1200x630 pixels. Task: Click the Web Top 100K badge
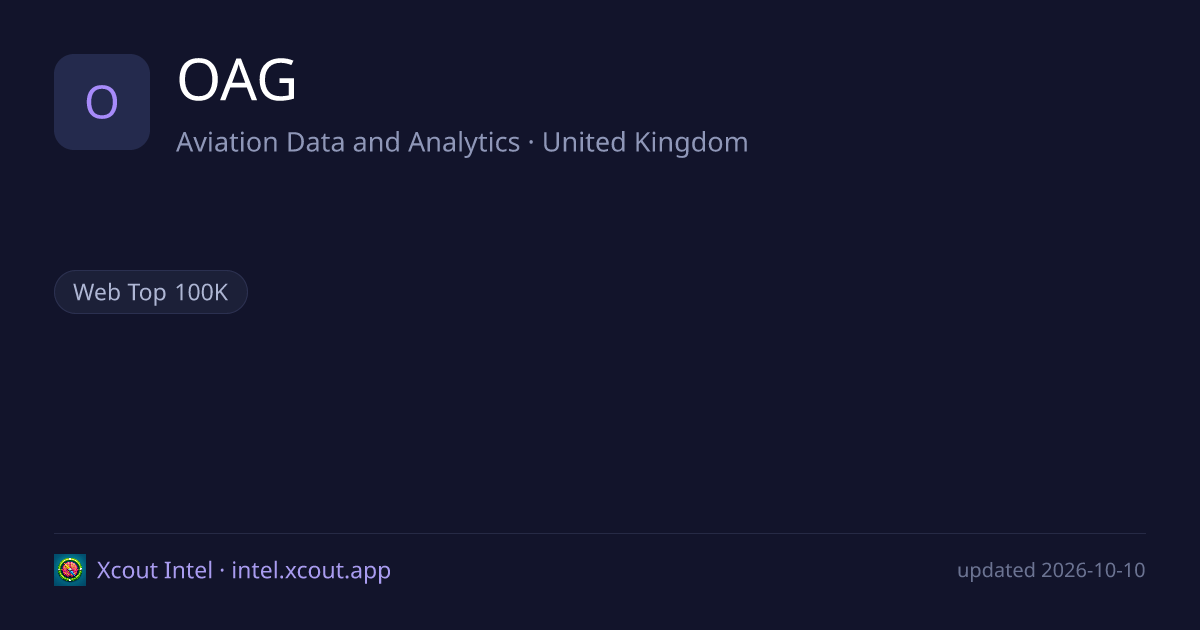point(151,292)
